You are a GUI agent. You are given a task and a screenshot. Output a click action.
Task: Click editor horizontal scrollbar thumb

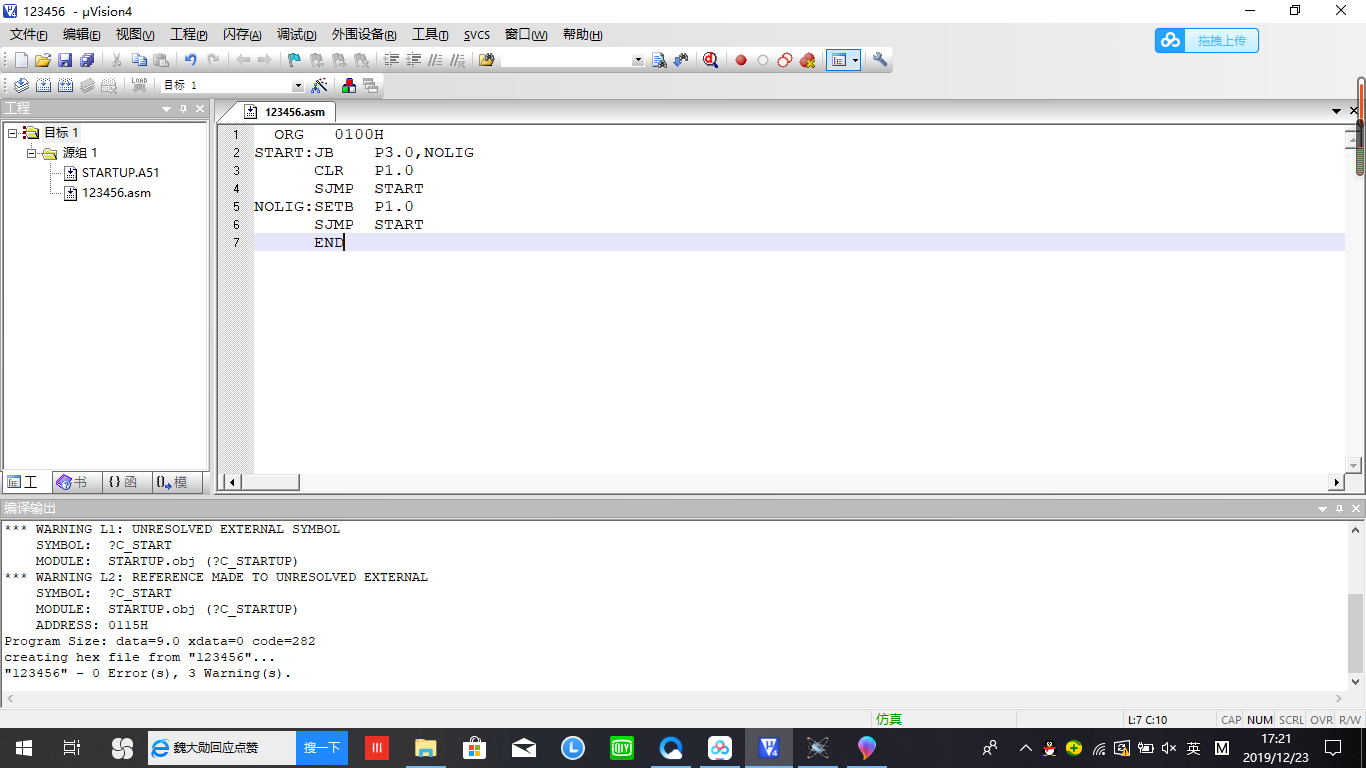270,482
